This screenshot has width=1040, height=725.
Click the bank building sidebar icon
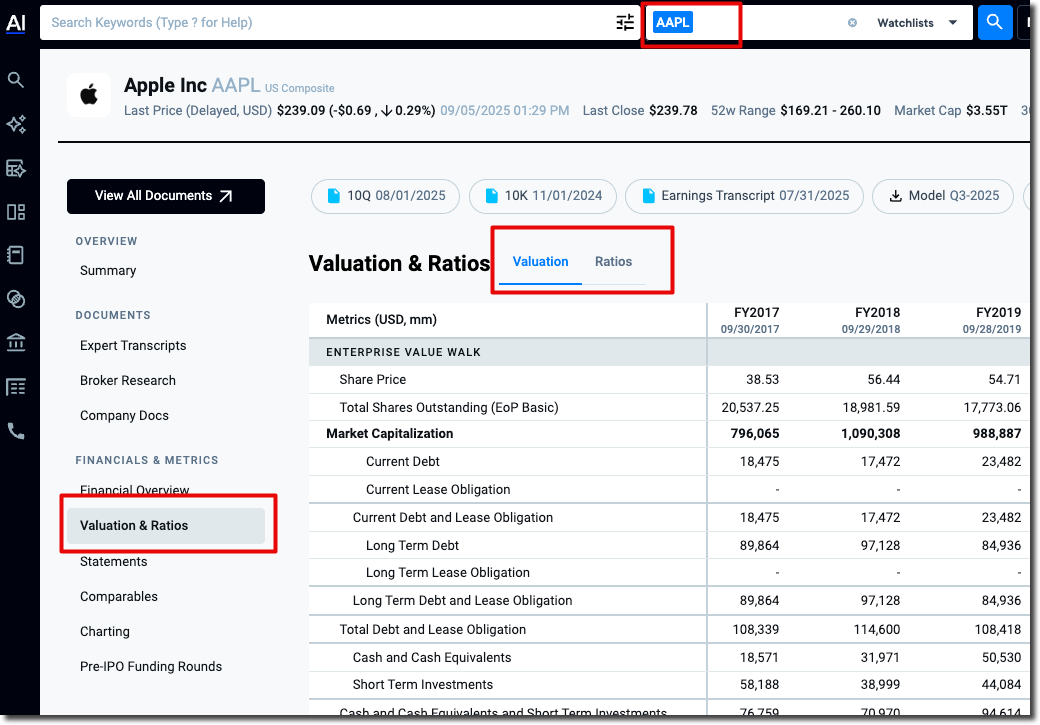(16, 343)
